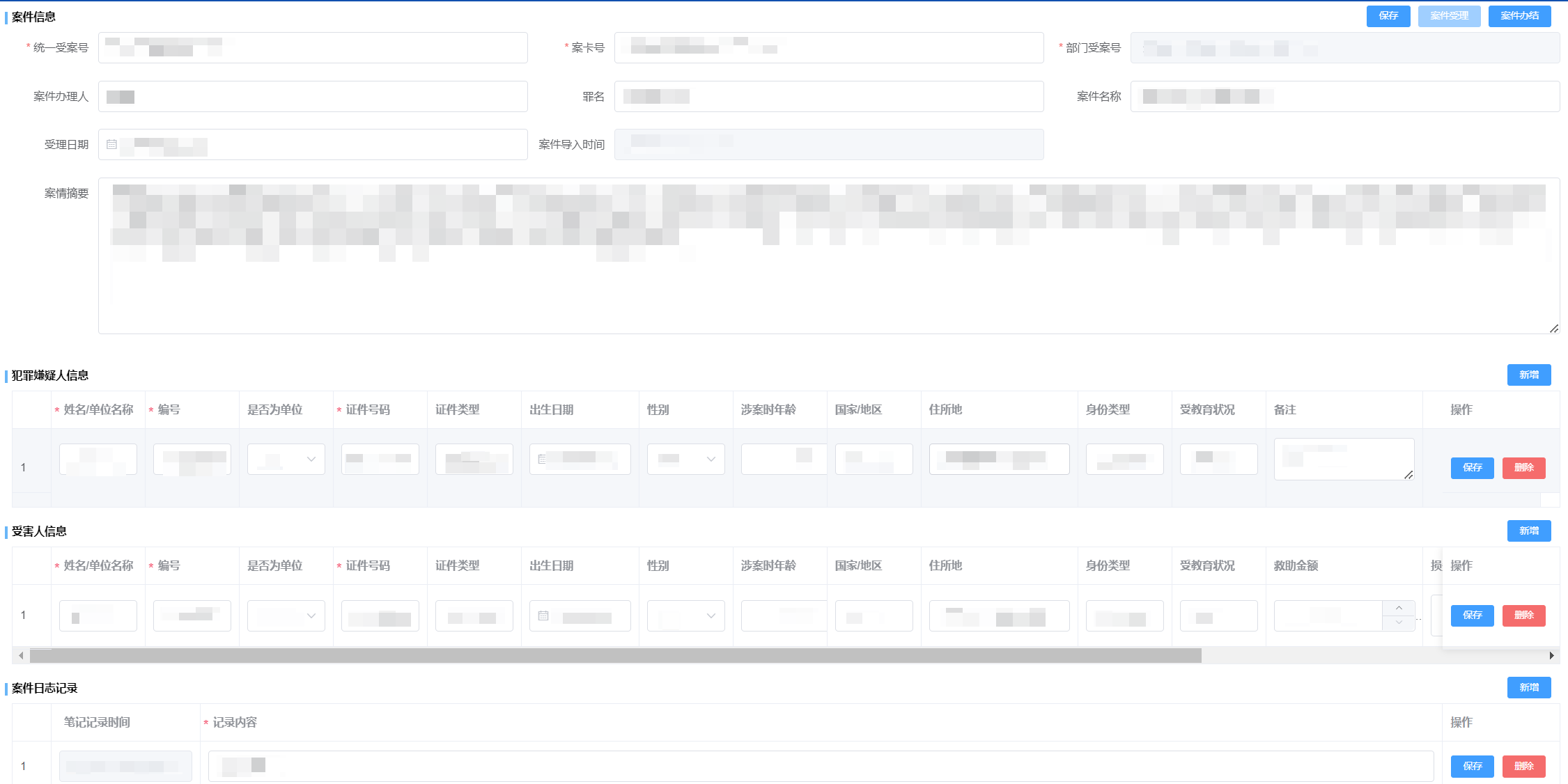Click the 案件名称 input field
This screenshot has width=1568, height=784.
point(1344,96)
